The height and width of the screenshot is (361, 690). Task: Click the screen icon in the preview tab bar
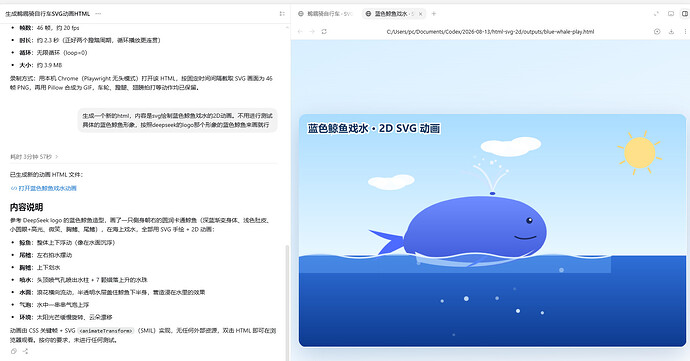coord(671,14)
